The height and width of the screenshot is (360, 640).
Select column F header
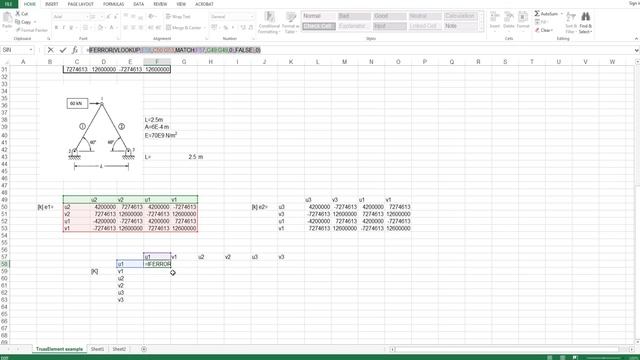[x=157, y=62]
